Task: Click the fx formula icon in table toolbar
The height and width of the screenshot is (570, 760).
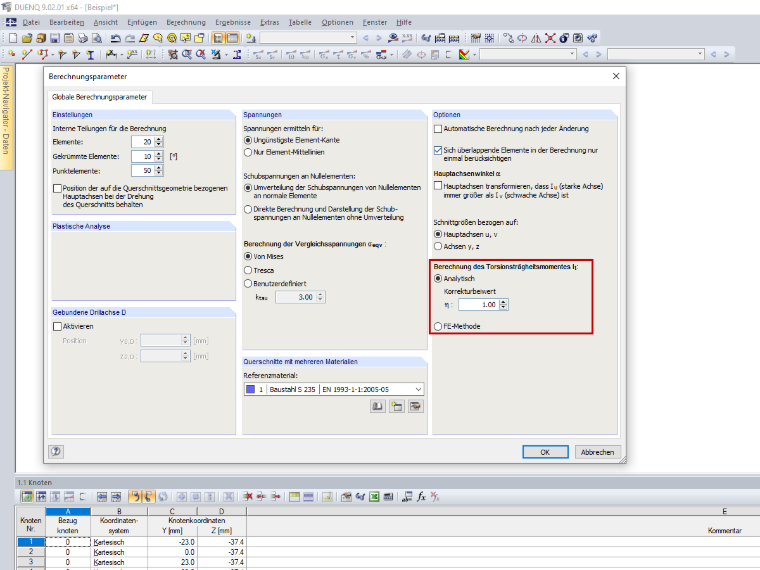Action: coord(421,497)
